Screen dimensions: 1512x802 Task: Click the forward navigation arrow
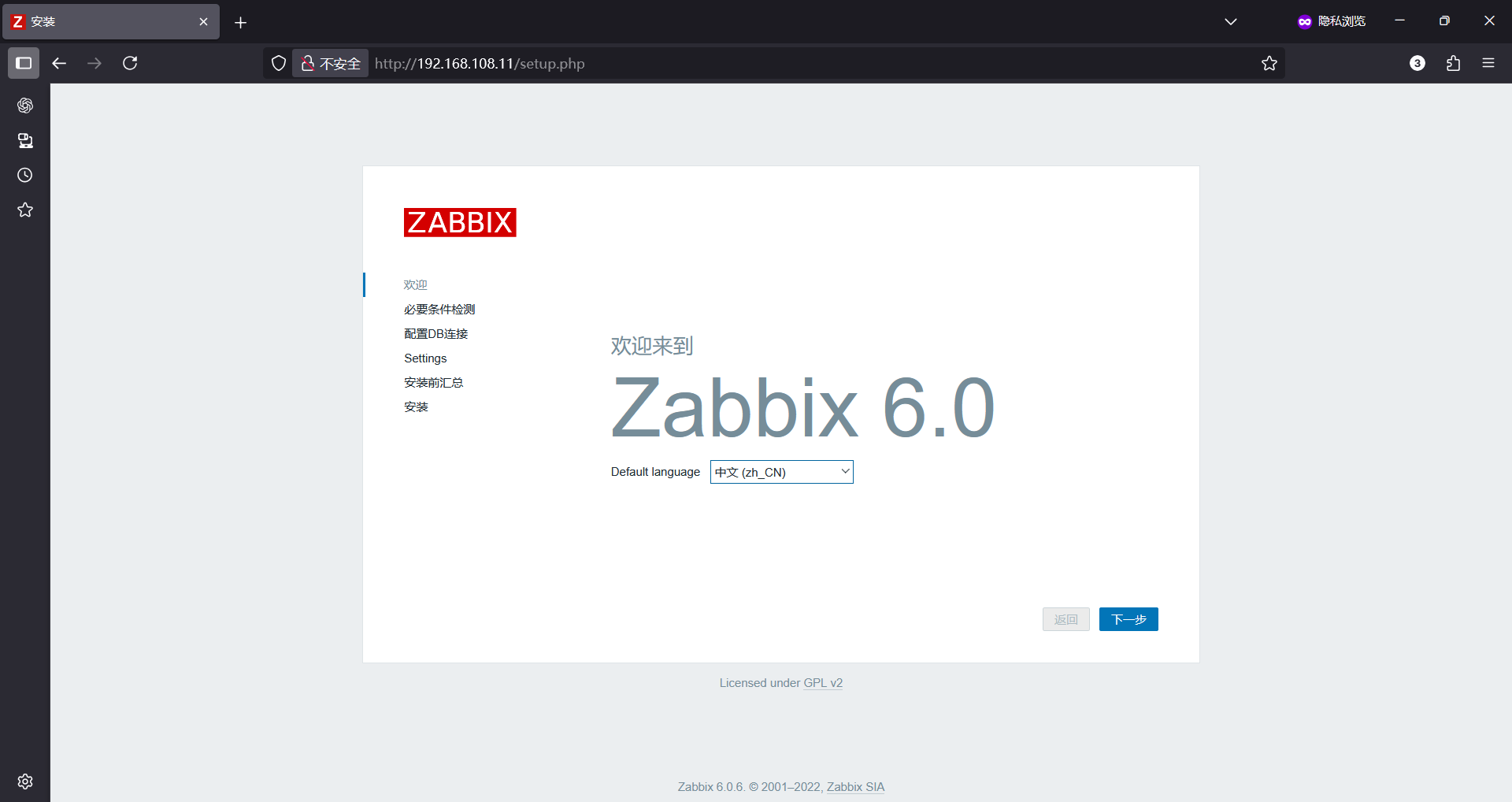(94, 63)
